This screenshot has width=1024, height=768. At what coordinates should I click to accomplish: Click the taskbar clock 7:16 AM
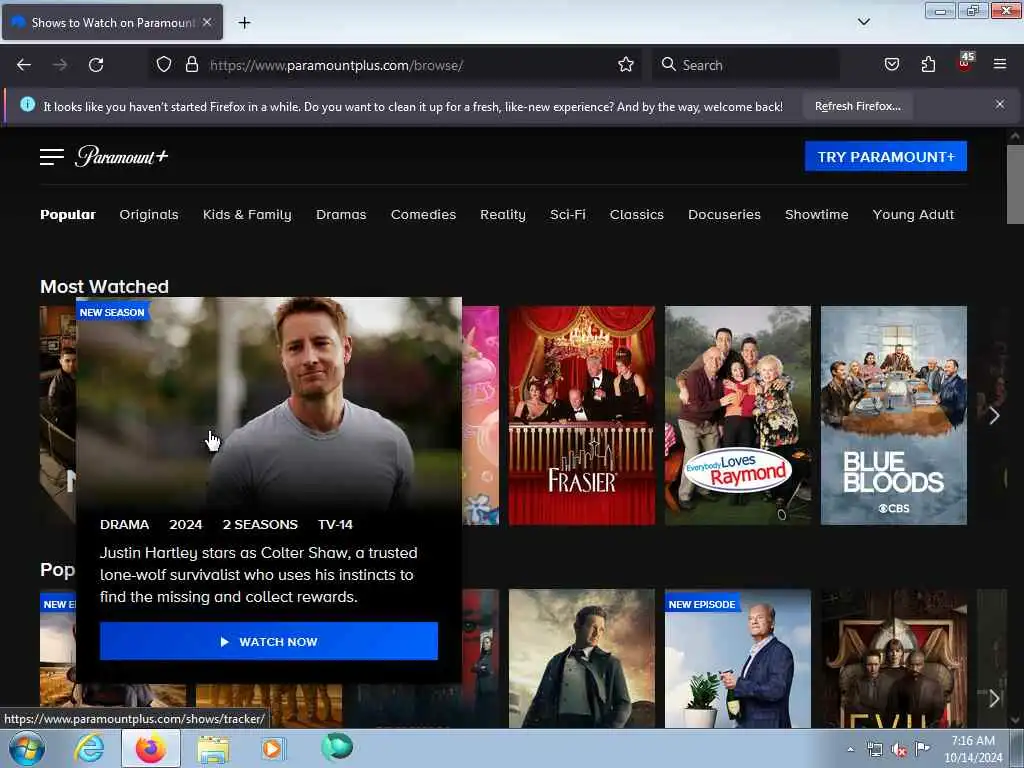click(x=973, y=749)
